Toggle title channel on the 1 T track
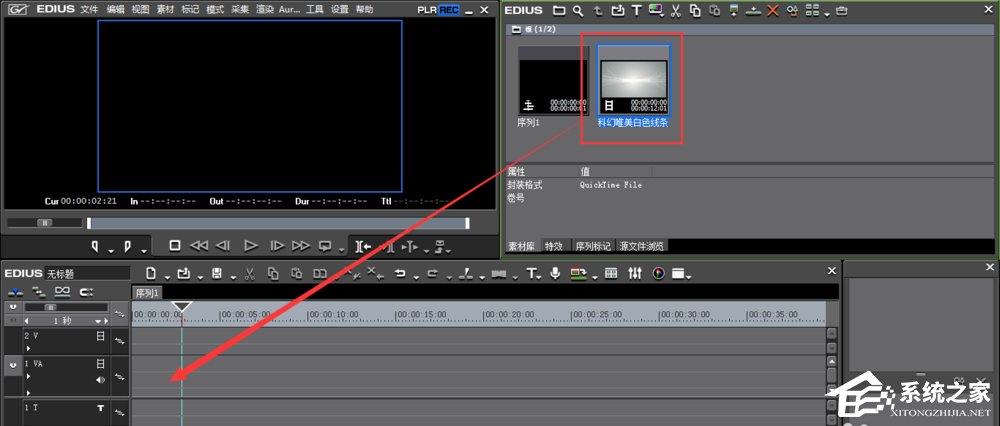Viewport: 1000px width, 426px height. point(100,409)
